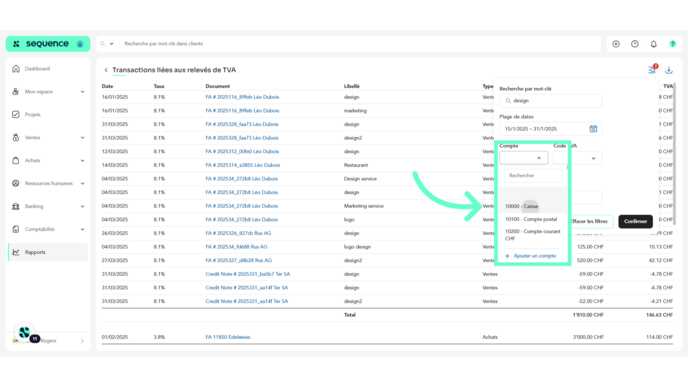Click the filters icon with red badge
This screenshot has width=688, height=387.
[652, 69]
